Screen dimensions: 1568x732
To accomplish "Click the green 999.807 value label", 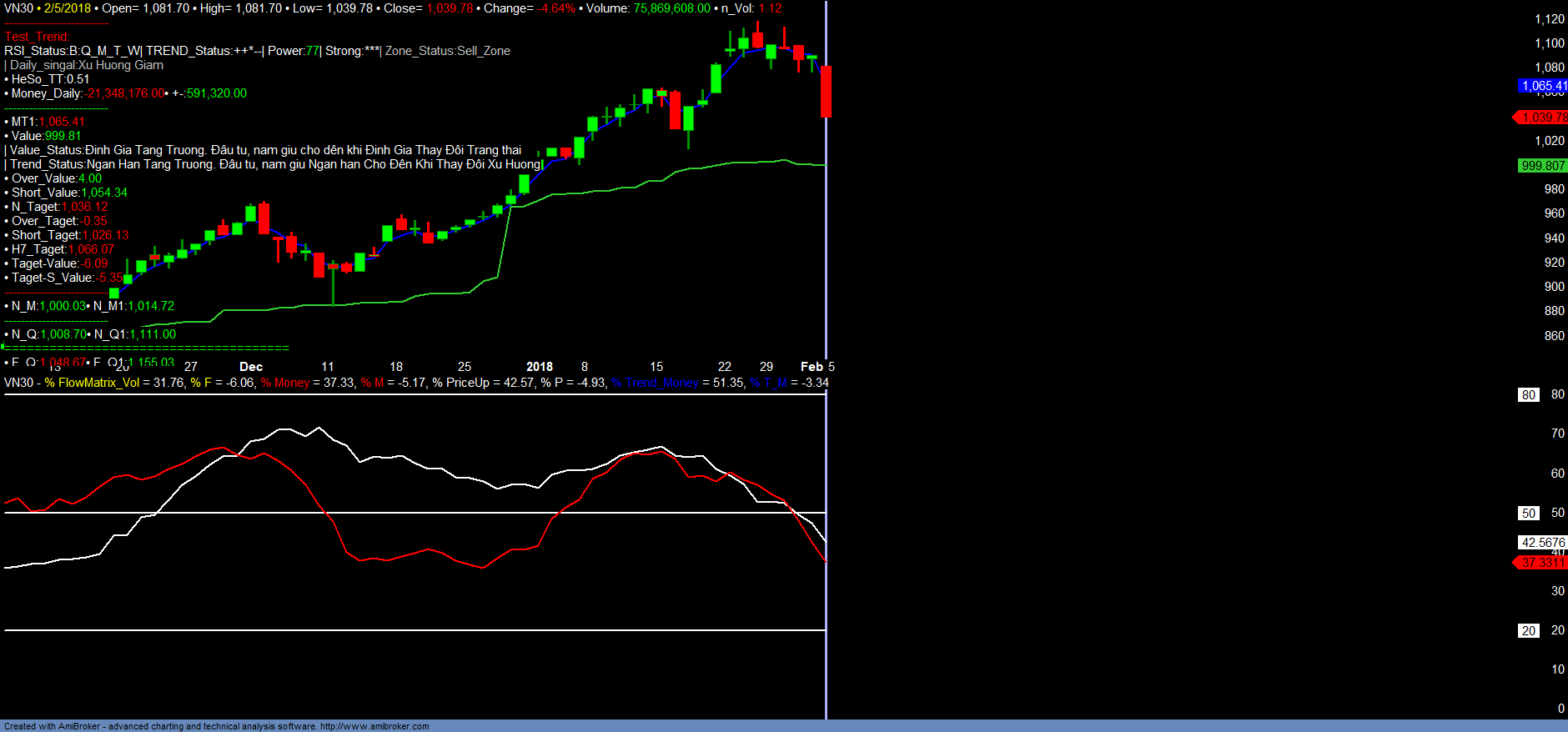I will (x=1542, y=166).
